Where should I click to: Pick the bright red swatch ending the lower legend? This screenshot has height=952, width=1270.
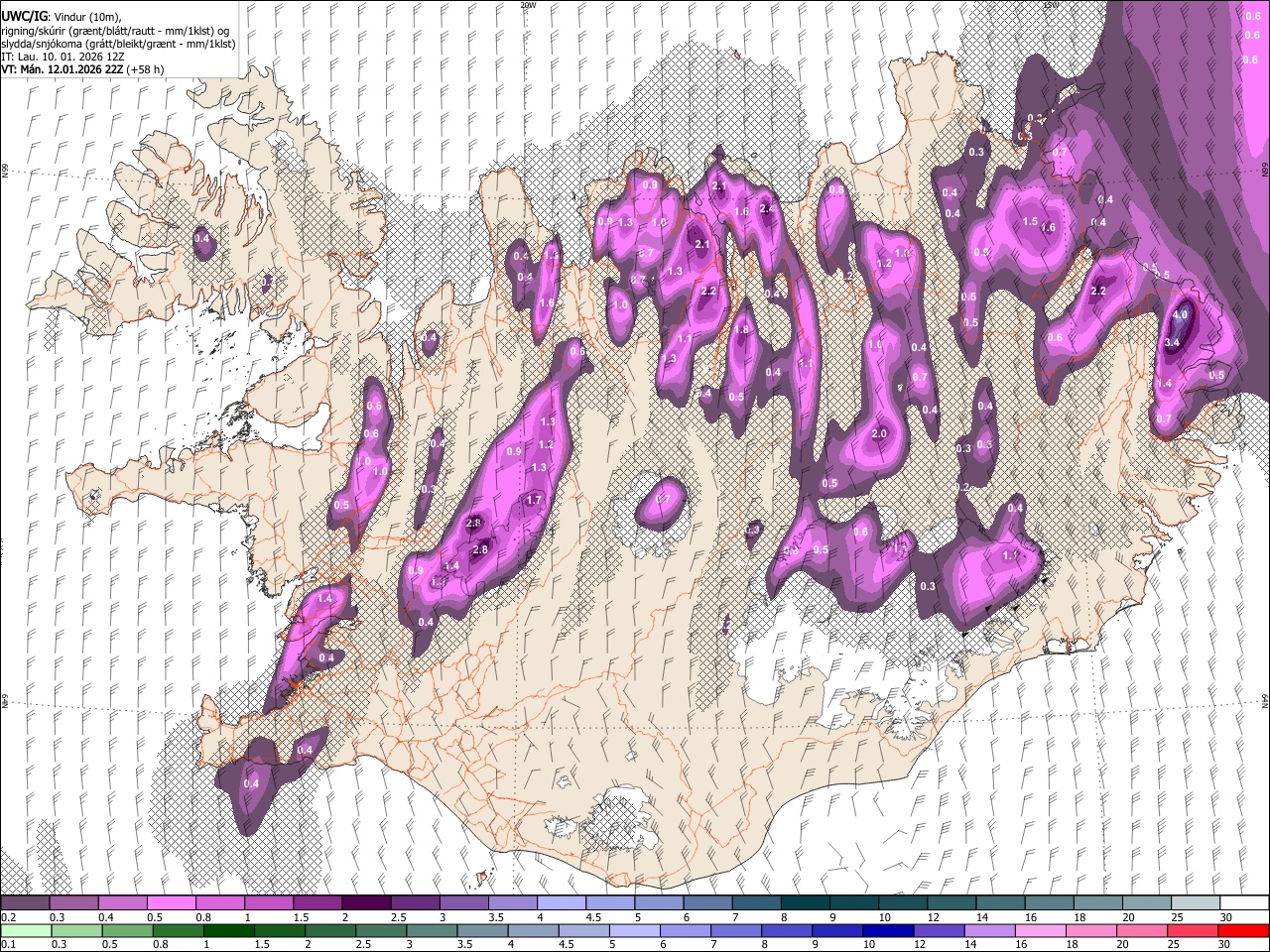(x=1243, y=930)
